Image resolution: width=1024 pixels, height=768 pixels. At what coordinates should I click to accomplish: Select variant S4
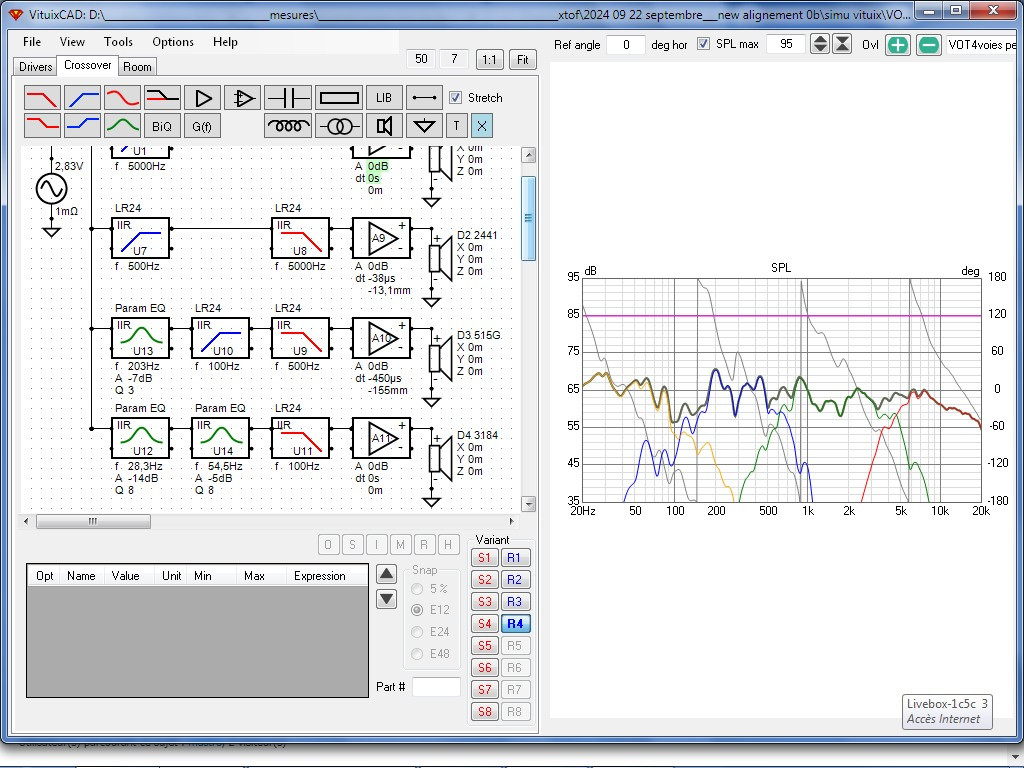(485, 624)
